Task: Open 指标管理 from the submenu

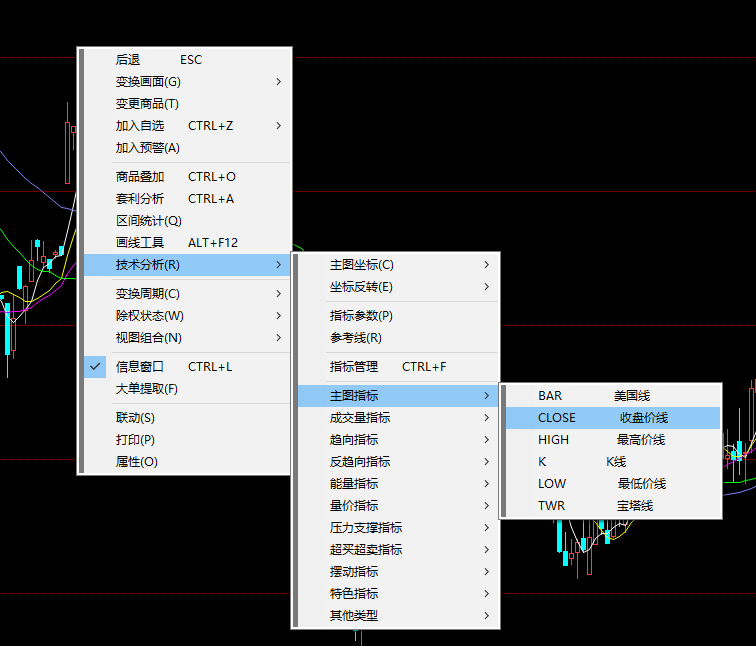Action: point(388,367)
